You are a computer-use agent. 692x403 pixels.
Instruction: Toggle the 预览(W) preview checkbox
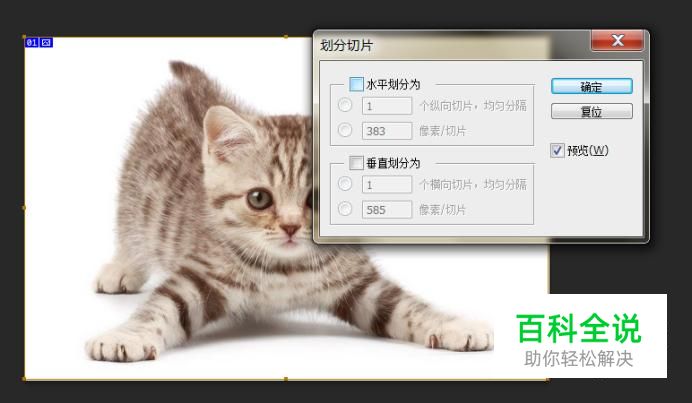coord(557,151)
